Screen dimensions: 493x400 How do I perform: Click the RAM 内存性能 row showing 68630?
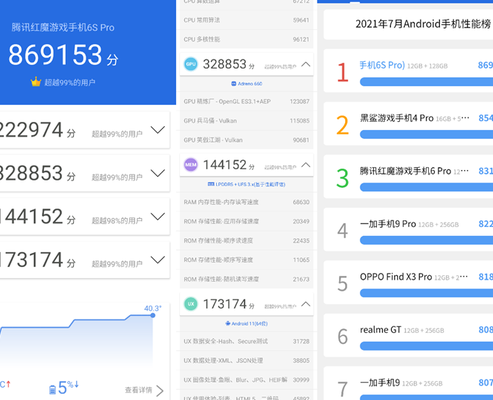pos(246,202)
